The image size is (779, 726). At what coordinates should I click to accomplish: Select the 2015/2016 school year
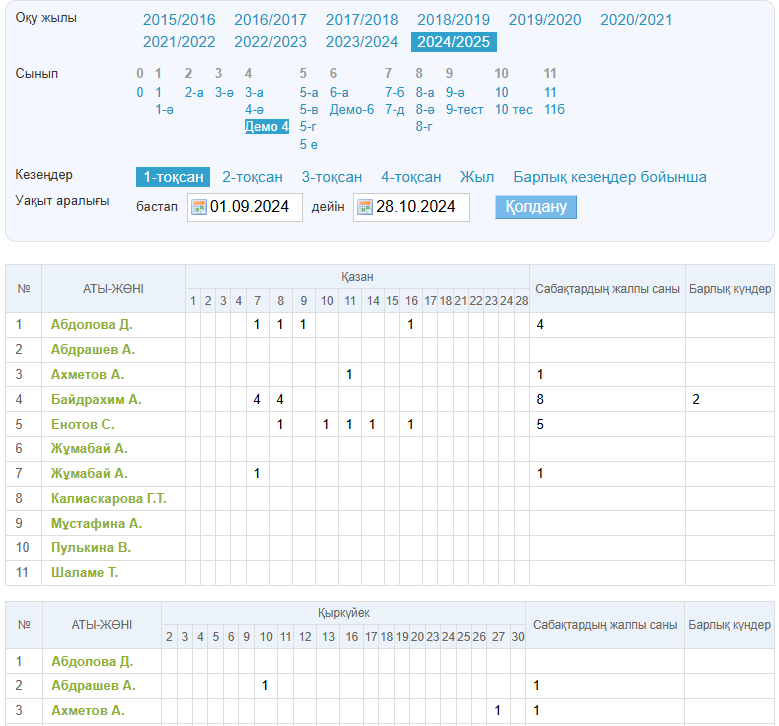pos(179,20)
